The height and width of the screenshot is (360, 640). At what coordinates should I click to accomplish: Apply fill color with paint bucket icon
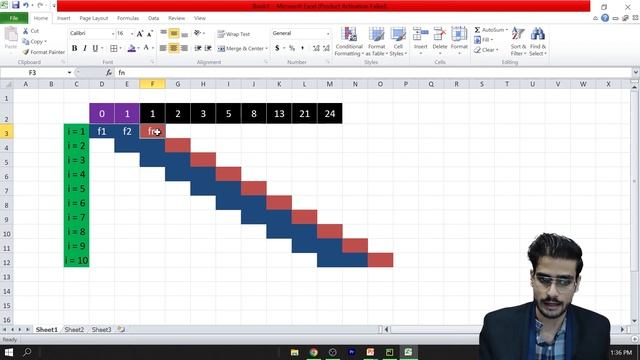[x=131, y=49]
